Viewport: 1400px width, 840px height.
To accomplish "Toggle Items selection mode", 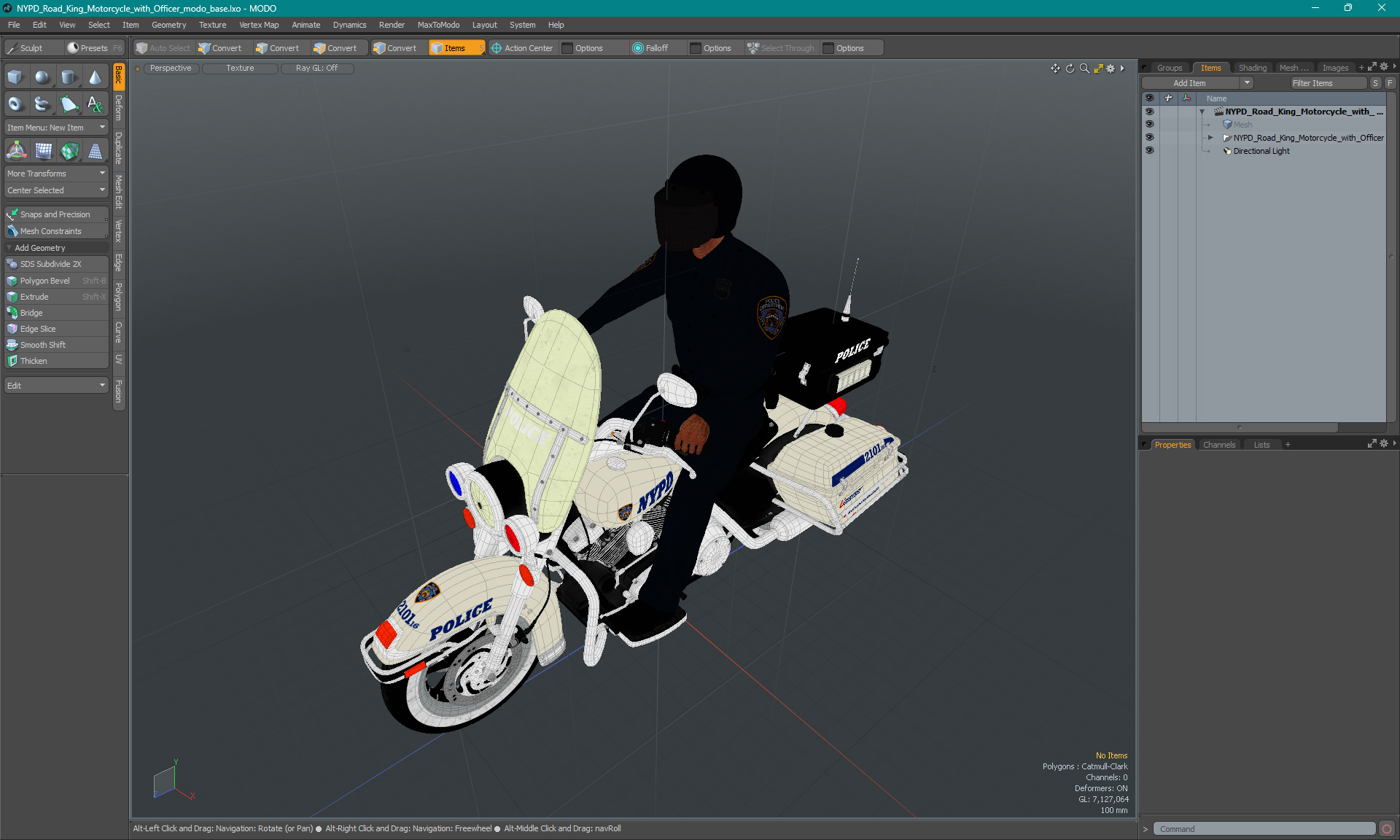I will [456, 48].
